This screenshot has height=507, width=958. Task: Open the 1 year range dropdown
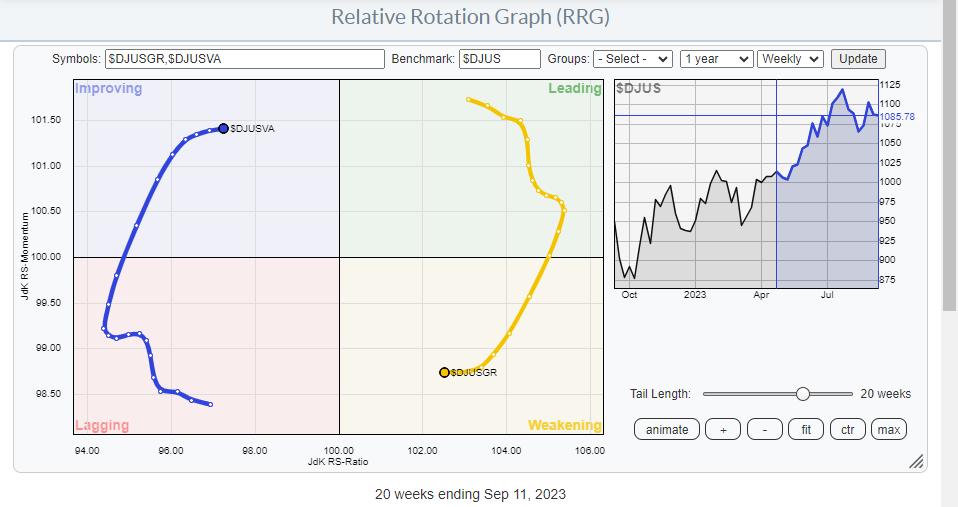click(715, 59)
